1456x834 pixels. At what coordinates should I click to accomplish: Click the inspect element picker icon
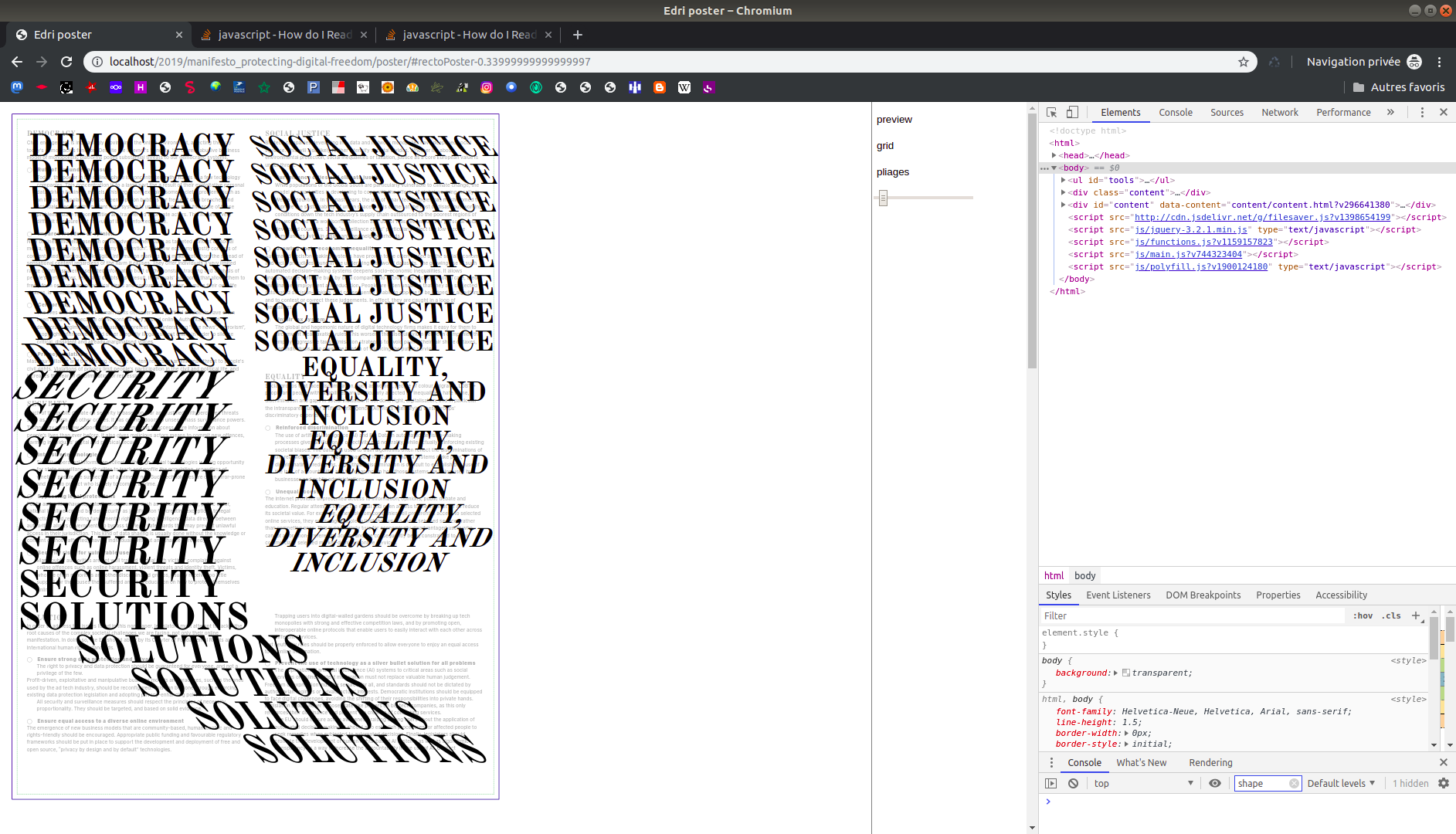click(1051, 112)
